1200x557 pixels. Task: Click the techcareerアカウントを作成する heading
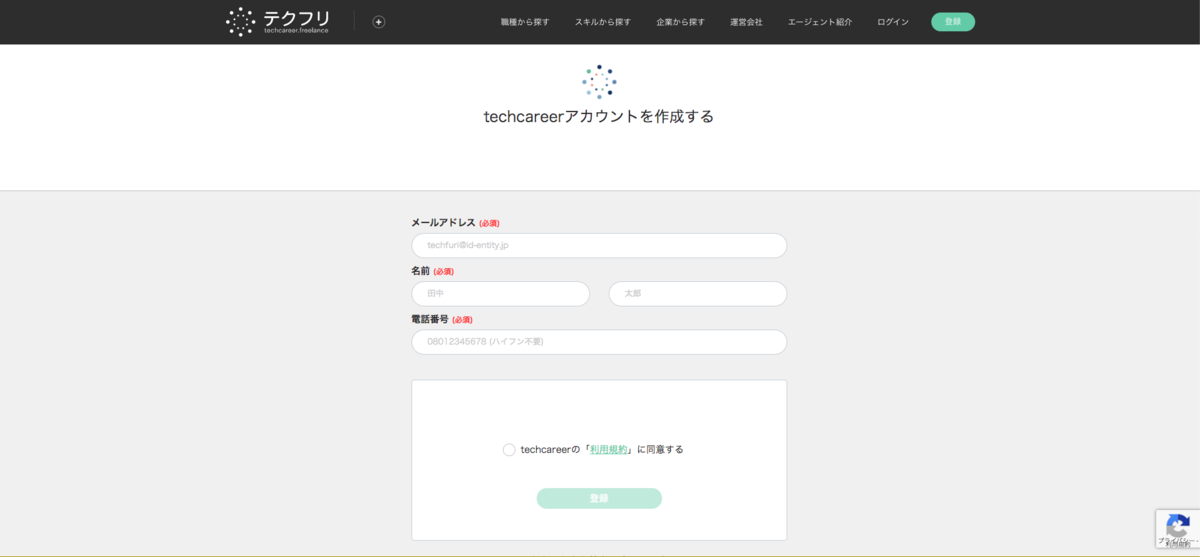pyautogui.click(x=599, y=117)
